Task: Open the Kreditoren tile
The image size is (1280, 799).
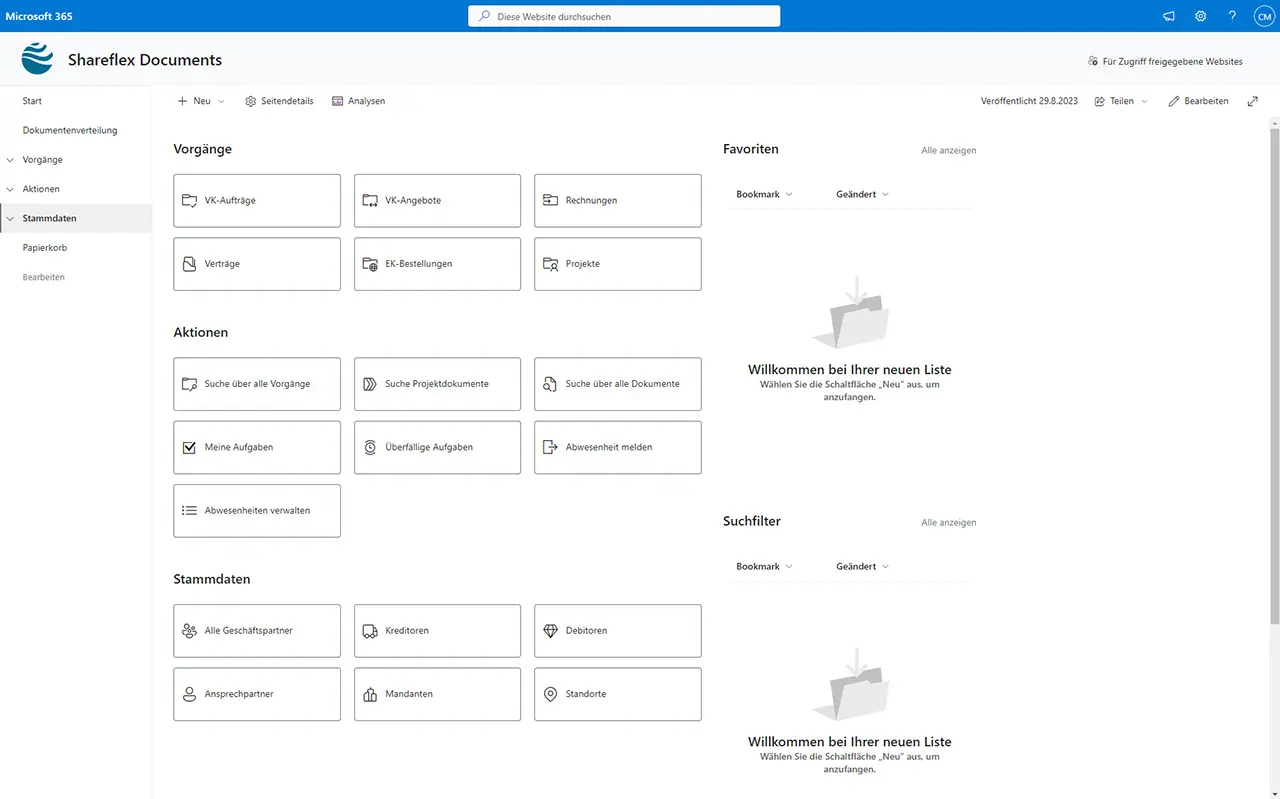Action: [x=437, y=631]
